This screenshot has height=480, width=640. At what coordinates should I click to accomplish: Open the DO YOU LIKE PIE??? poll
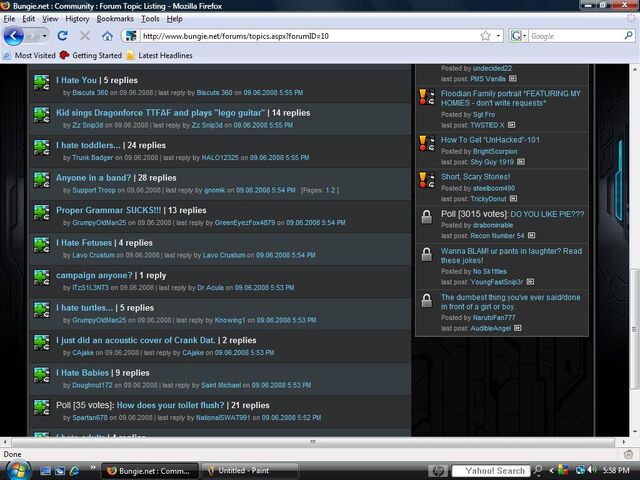(x=547, y=214)
